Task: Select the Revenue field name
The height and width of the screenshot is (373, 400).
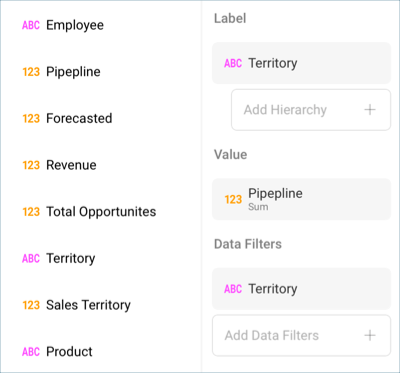Action: [71, 165]
